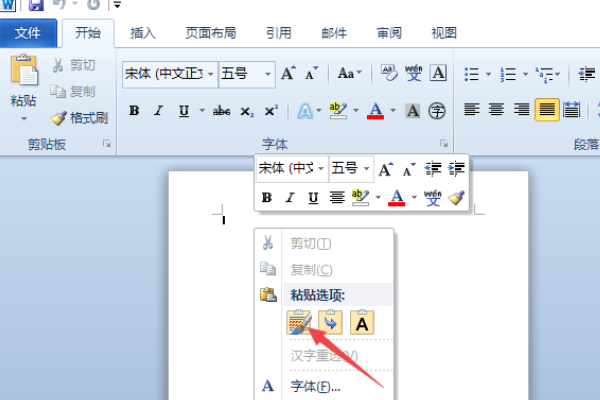Choose Merge Formatting paste option icon
The height and width of the screenshot is (400, 600).
[x=330, y=322]
